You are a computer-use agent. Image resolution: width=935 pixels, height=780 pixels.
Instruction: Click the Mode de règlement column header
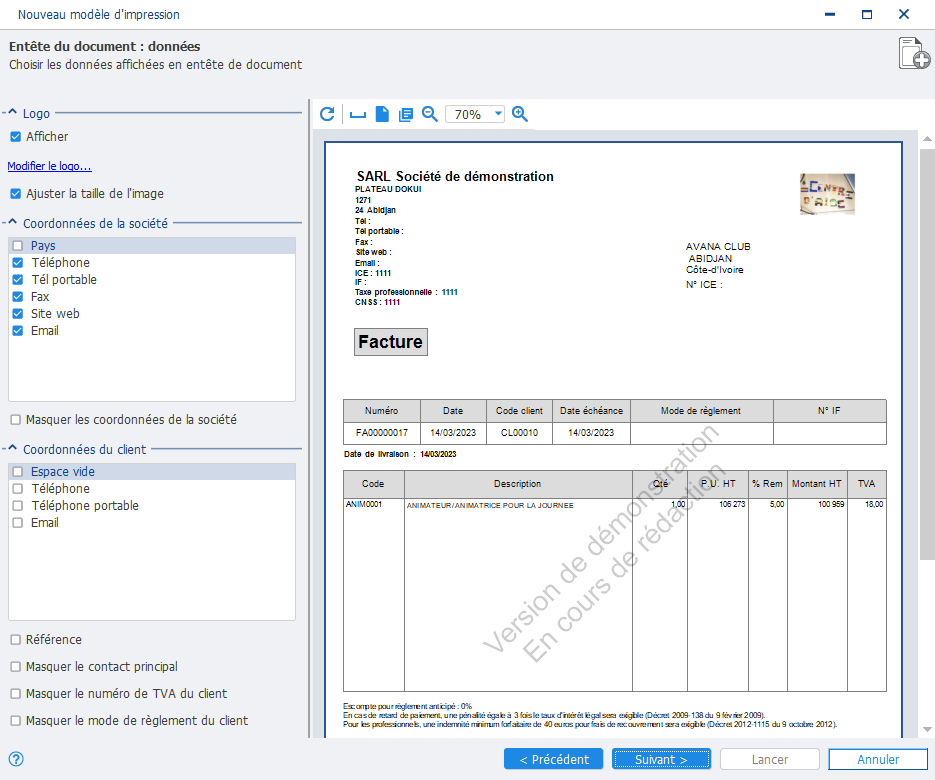tap(701, 411)
